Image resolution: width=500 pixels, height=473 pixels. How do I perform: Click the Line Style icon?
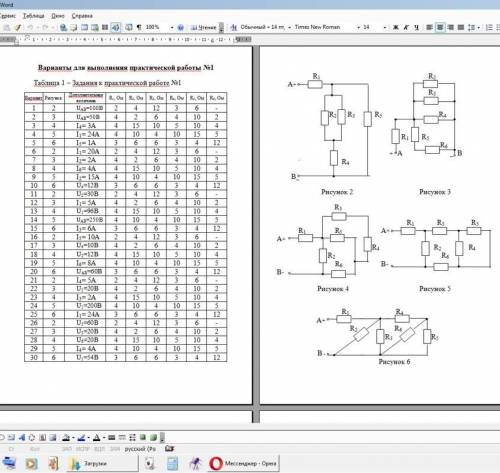coord(112,437)
